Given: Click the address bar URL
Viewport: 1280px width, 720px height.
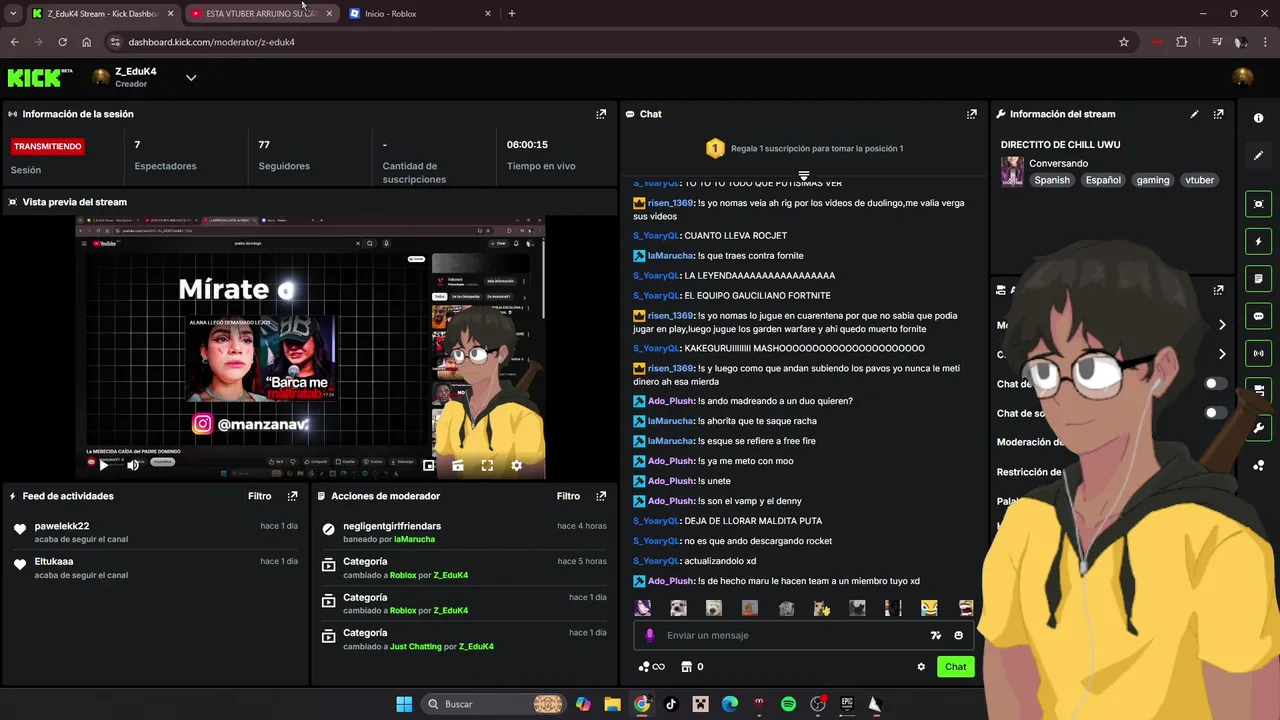Looking at the screenshot, I should tap(211, 42).
